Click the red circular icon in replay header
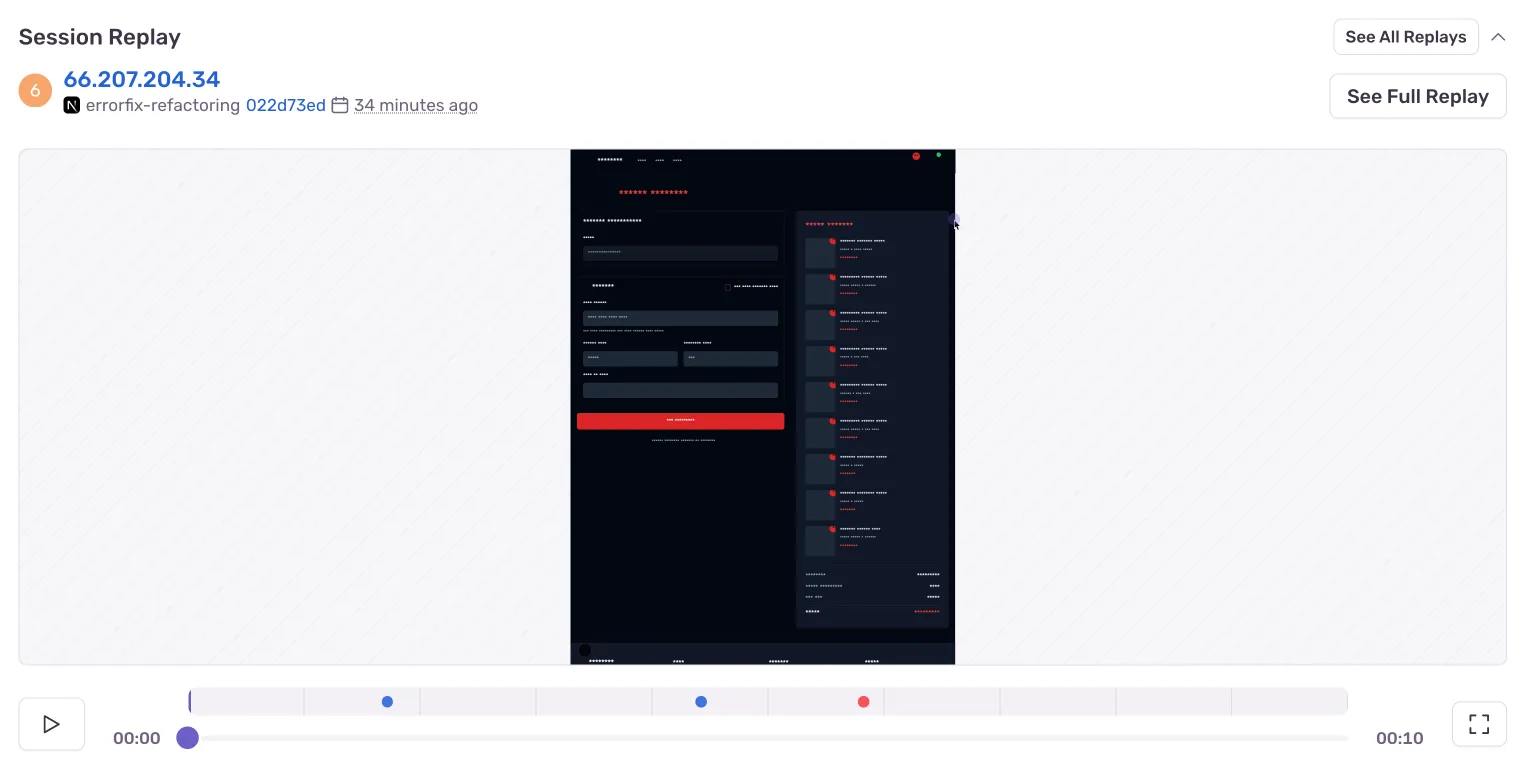The width and height of the screenshot is (1528, 782). pos(916,156)
